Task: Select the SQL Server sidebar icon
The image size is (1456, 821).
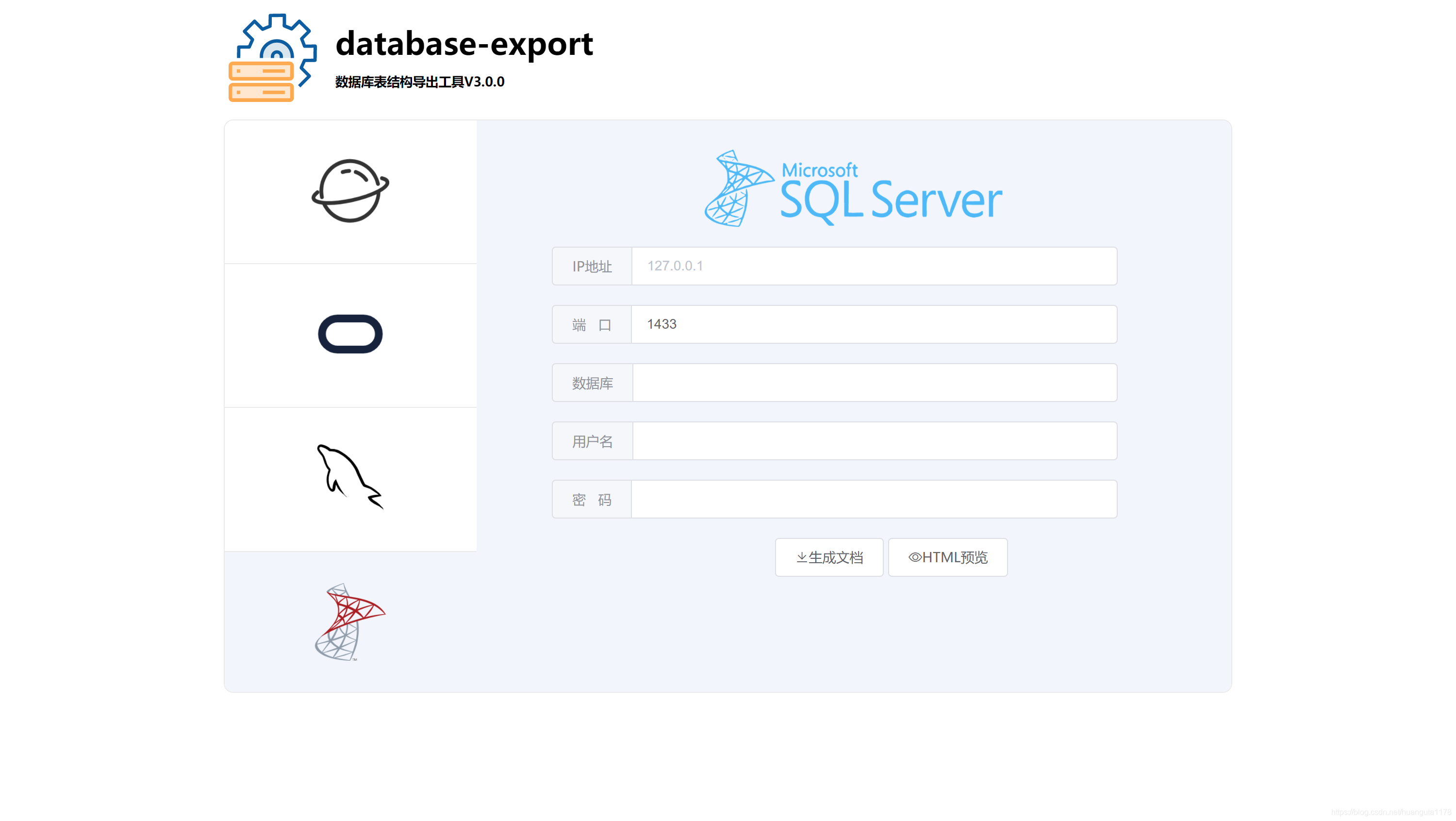Action: pyautogui.click(x=350, y=622)
